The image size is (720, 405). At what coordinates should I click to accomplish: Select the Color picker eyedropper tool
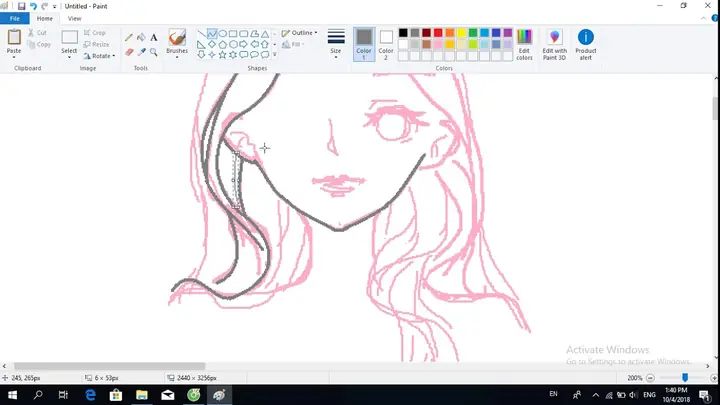click(141, 52)
